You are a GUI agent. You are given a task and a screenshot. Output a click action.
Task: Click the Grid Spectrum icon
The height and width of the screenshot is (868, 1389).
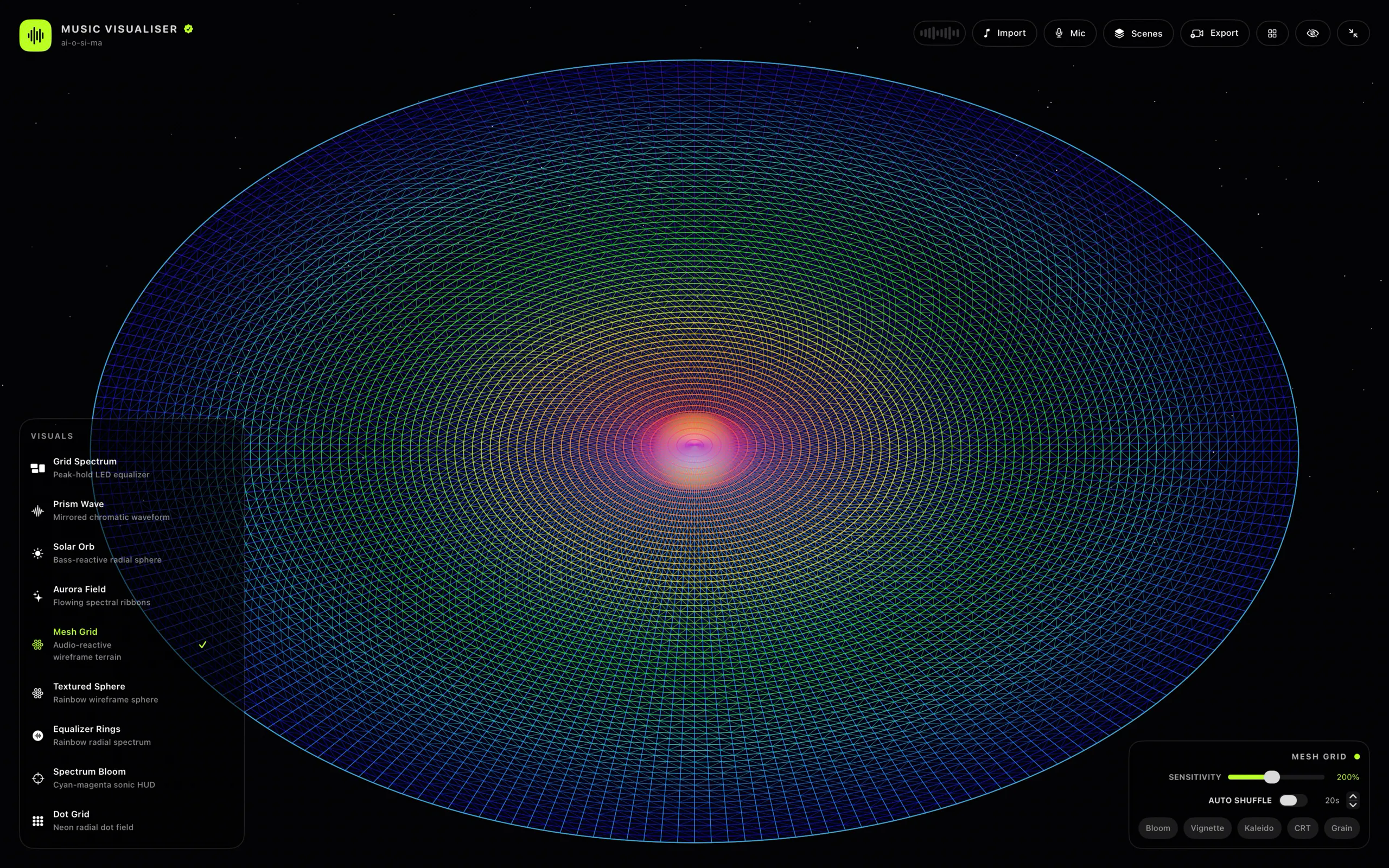tap(38, 468)
